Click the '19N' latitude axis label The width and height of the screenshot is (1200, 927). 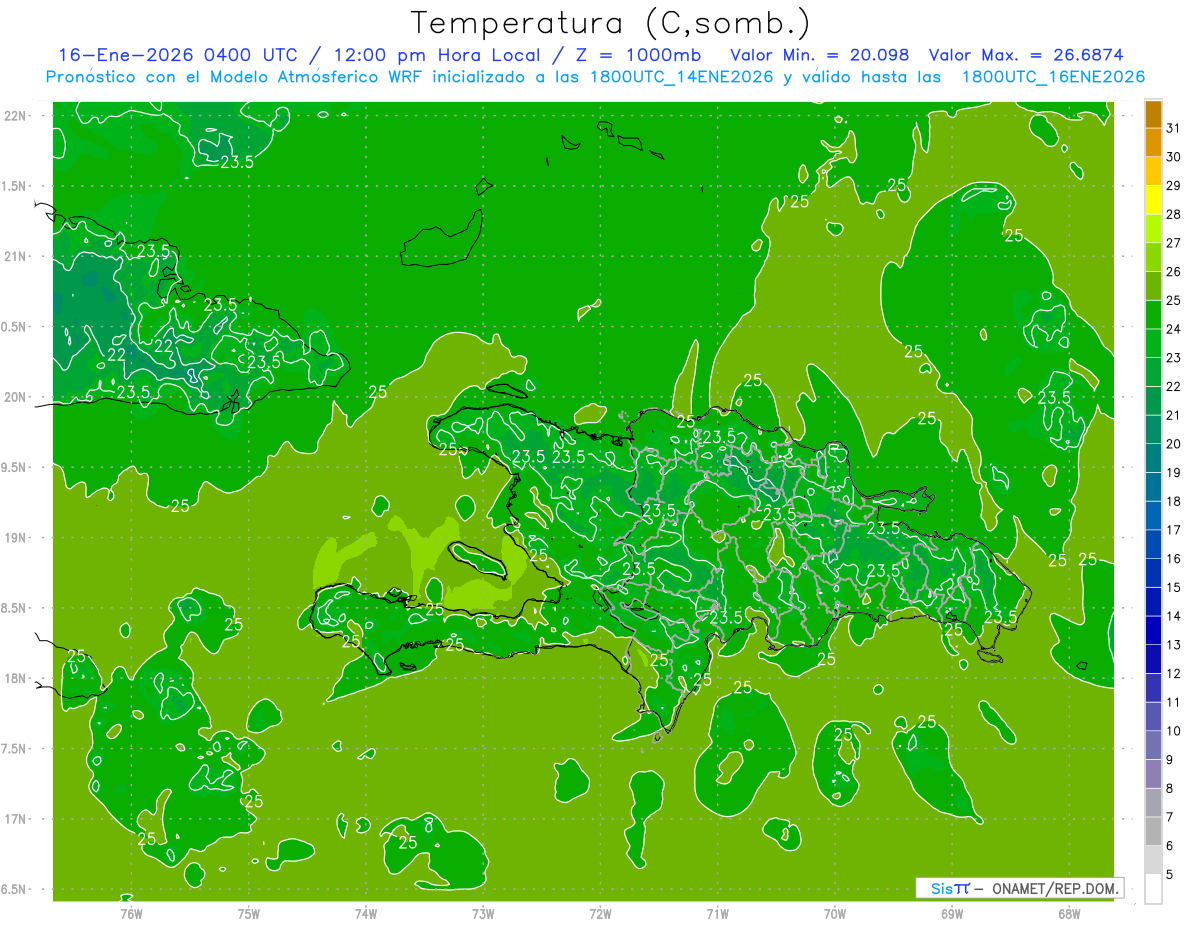click(x=15, y=538)
